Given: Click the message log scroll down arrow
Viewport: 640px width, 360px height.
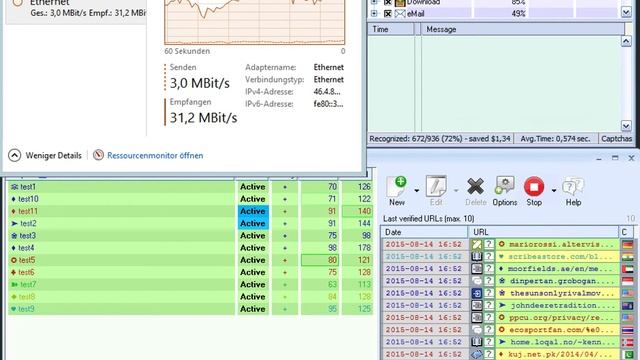Looking at the screenshot, I should [626, 125].
